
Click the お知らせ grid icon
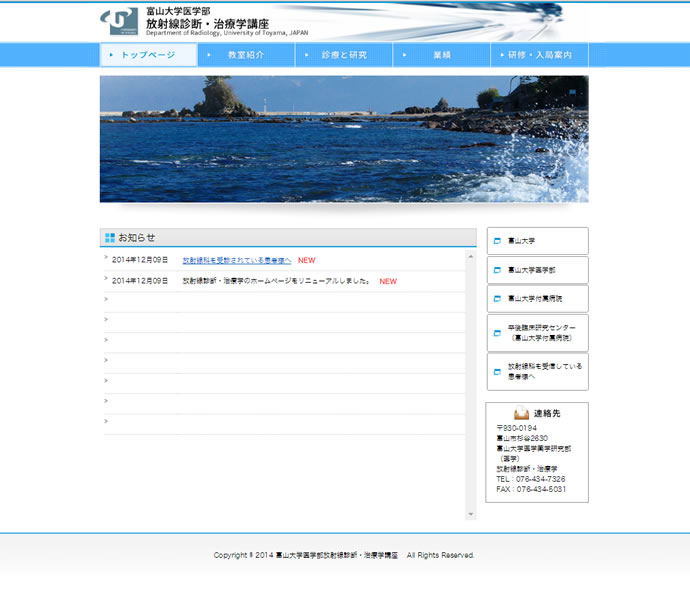(110, 238)
